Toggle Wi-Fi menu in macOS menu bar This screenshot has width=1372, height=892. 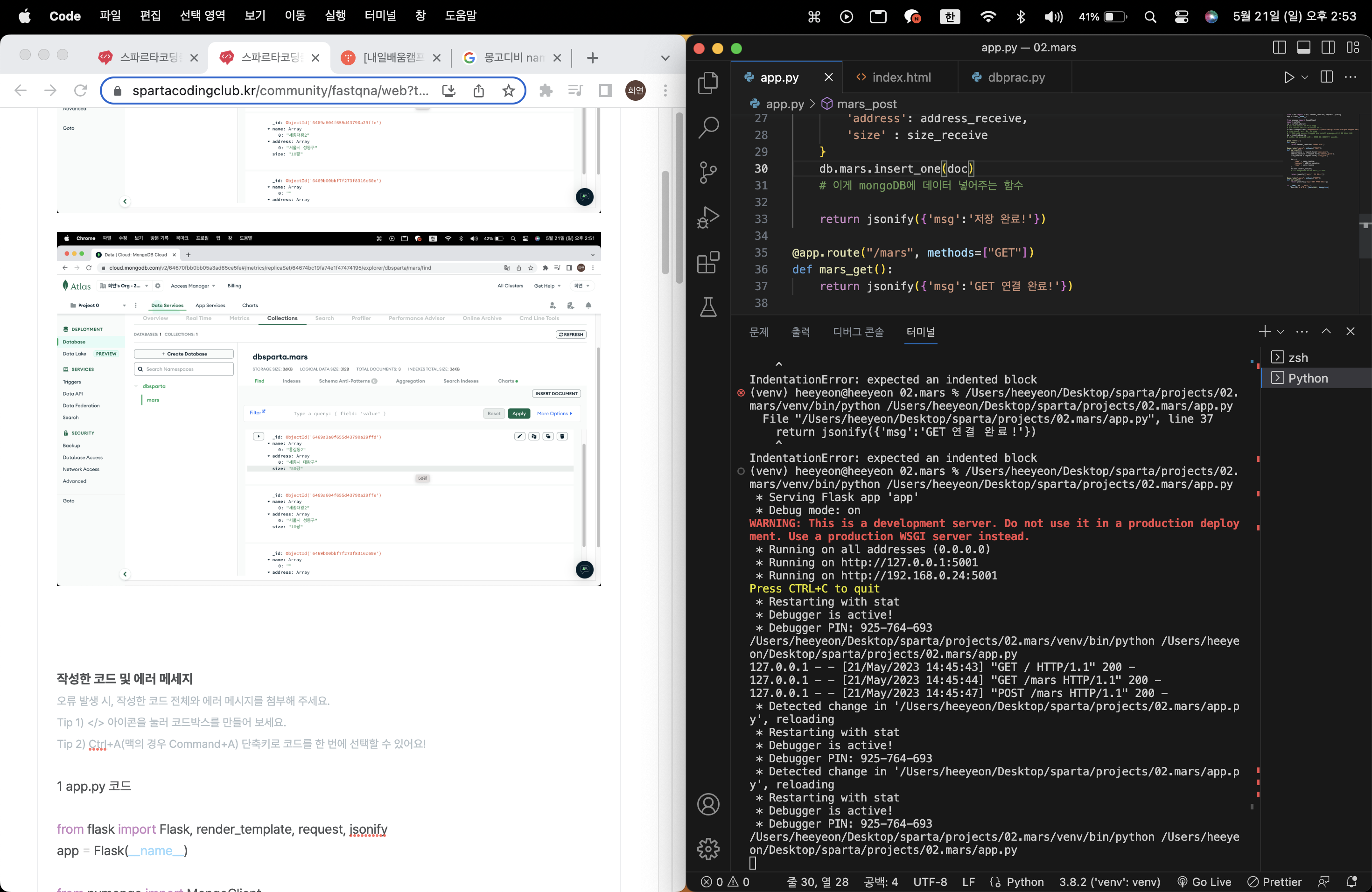987,17
